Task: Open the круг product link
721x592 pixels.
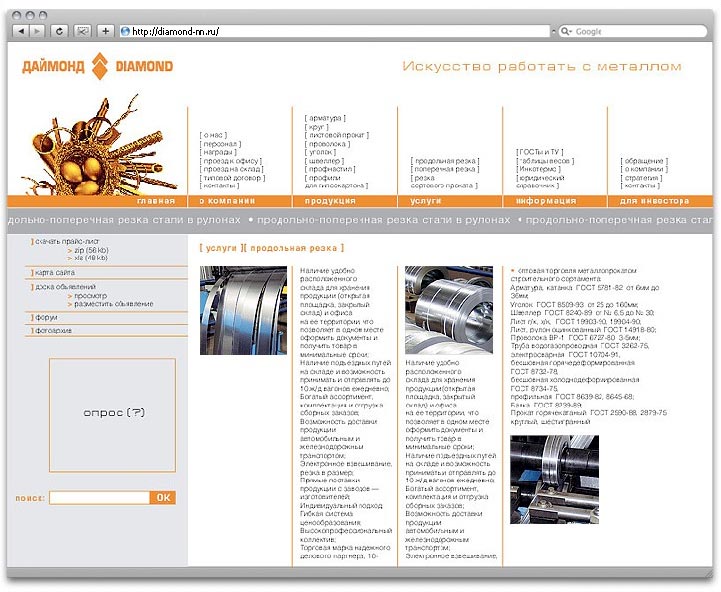Action: pyautogui.click(x=316, y=127)
